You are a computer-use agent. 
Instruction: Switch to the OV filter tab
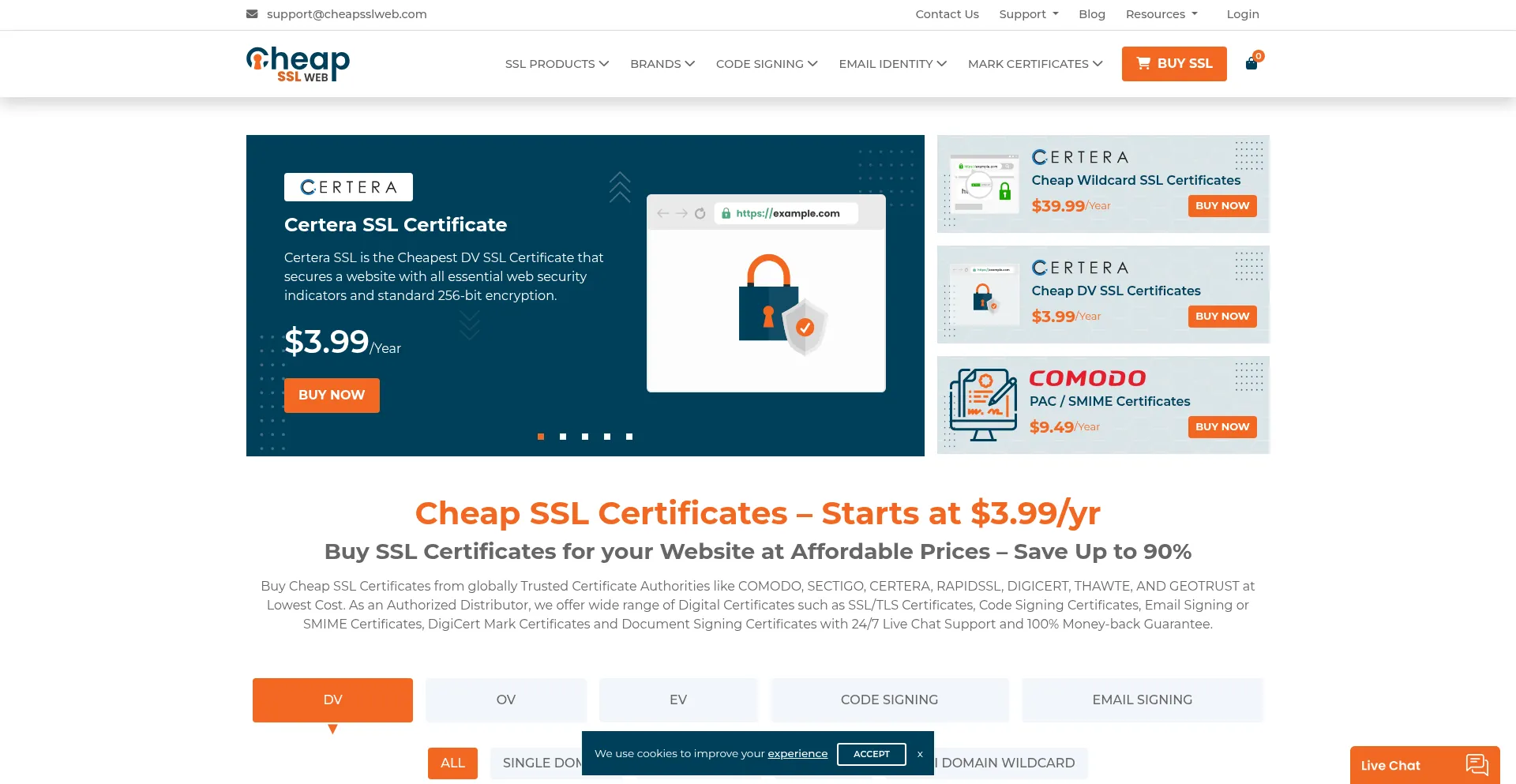point(505,700)
